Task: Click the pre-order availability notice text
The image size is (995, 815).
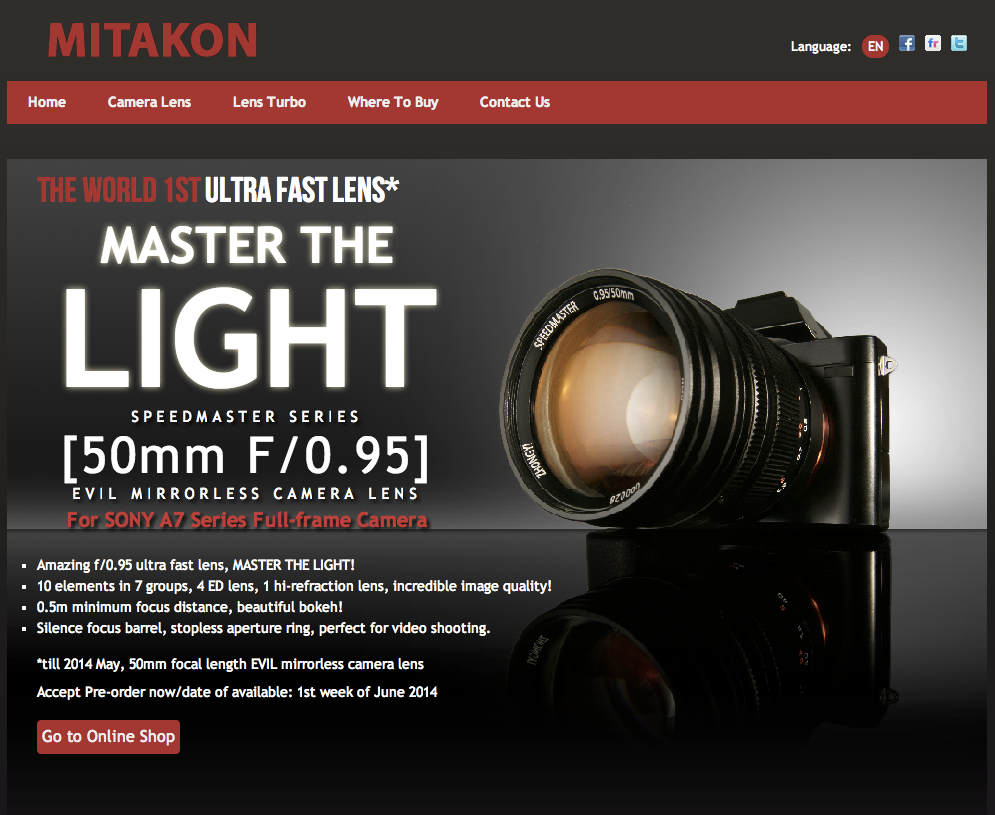Action: (x=237, y=692)
